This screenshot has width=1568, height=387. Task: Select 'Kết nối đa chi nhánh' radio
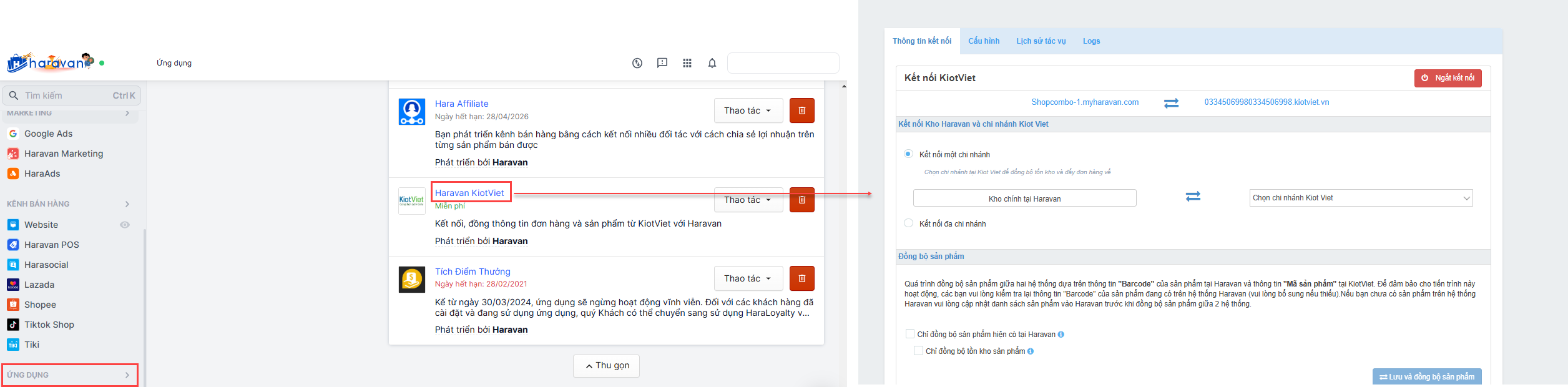point(909,223)
